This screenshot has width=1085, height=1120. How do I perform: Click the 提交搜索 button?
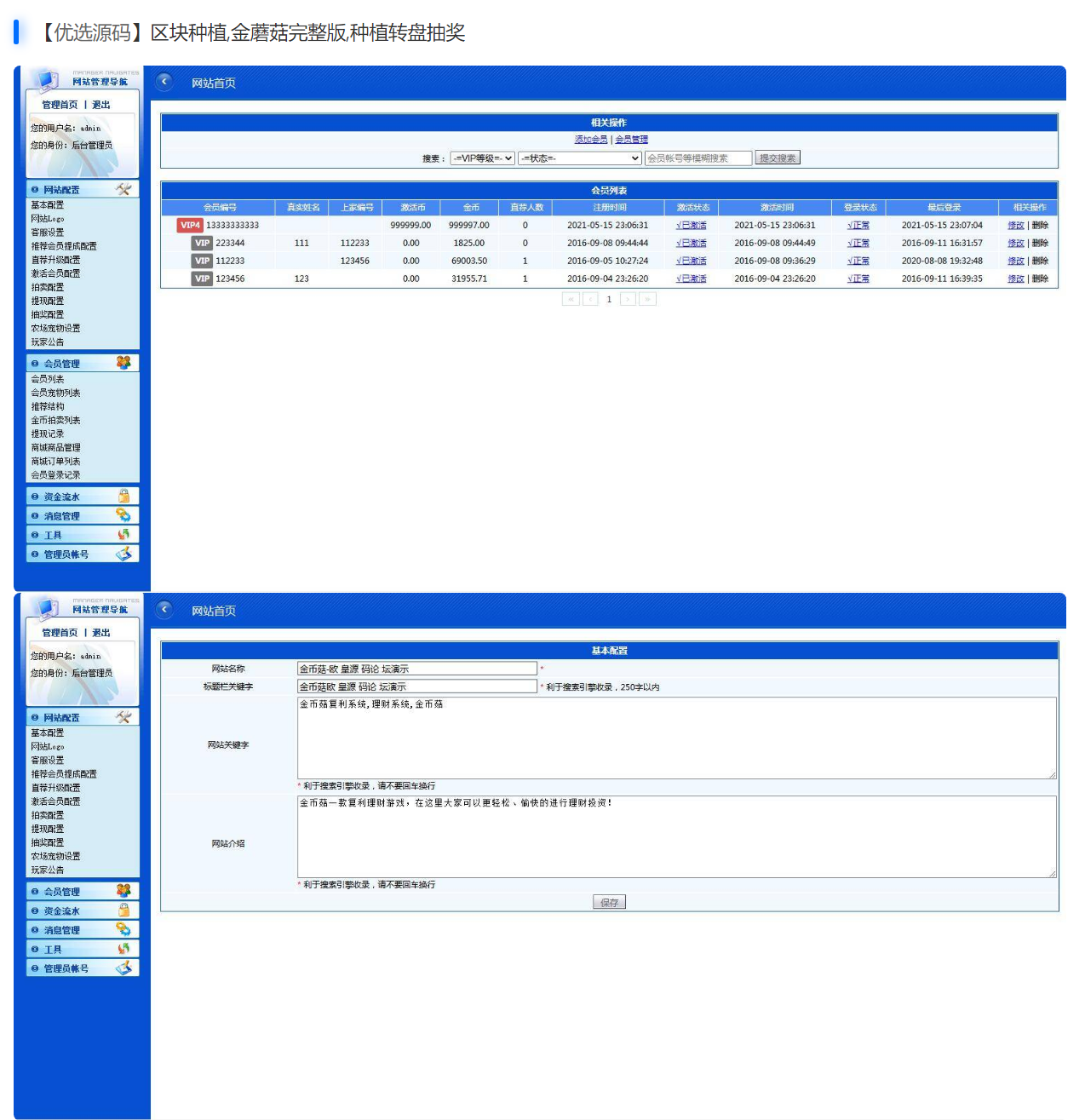pos(777,158)
